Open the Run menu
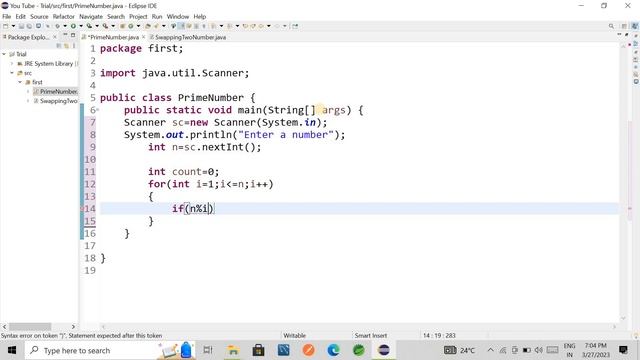 [157, 17]
